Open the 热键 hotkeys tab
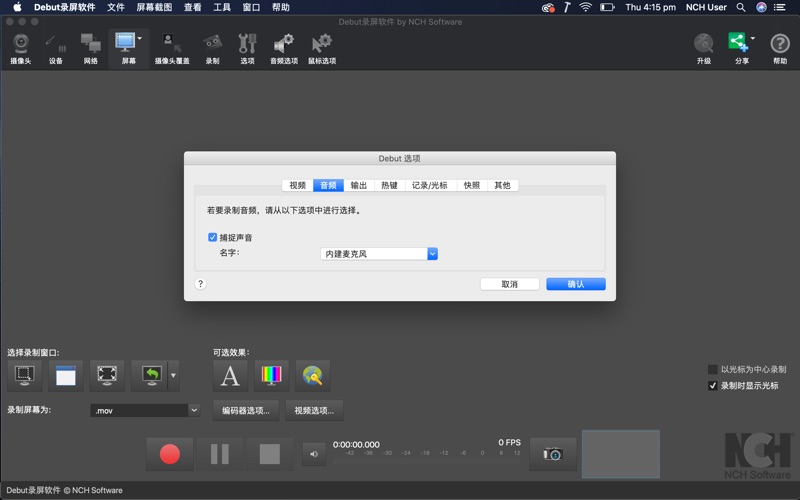 pyautogui.click(x=389, y=185)
